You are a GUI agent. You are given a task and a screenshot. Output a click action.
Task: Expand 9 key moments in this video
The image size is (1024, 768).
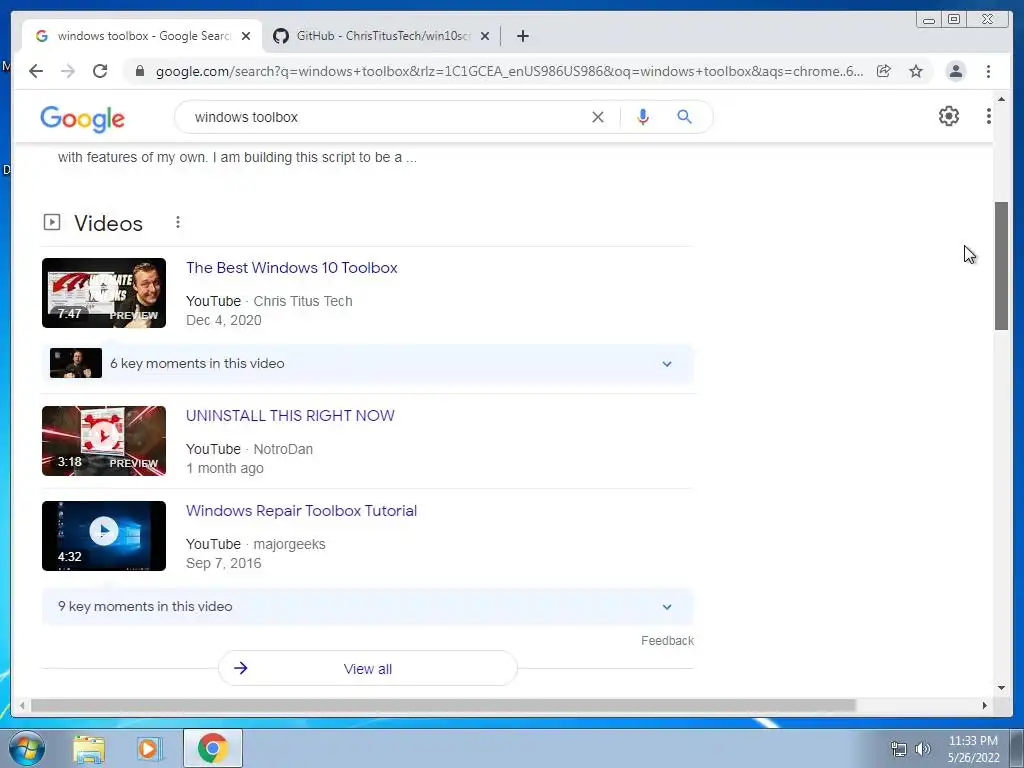coord(368,607)
